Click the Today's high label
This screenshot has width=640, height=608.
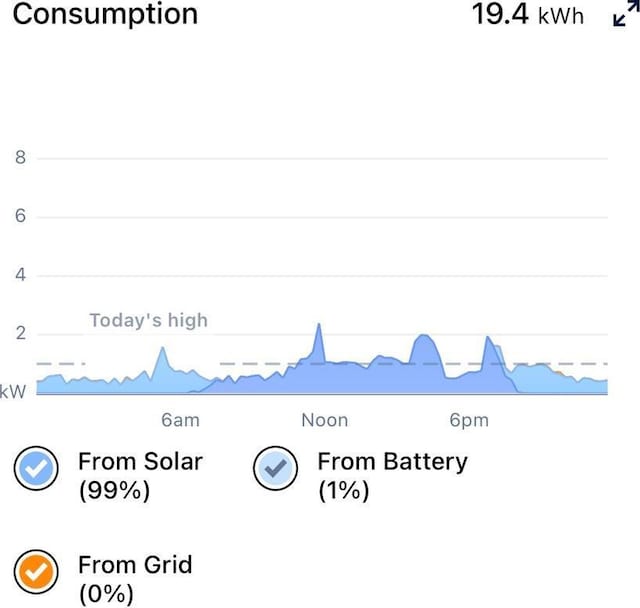click(149, 320)
